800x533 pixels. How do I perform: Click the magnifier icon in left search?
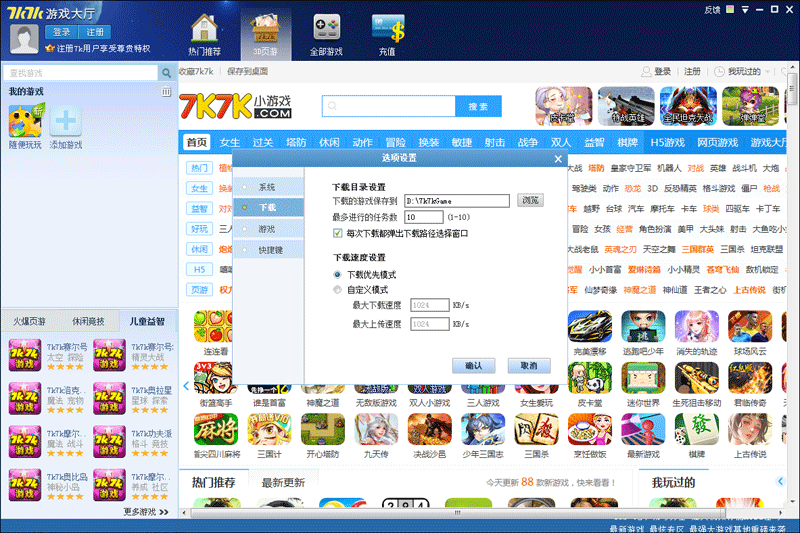166,73
